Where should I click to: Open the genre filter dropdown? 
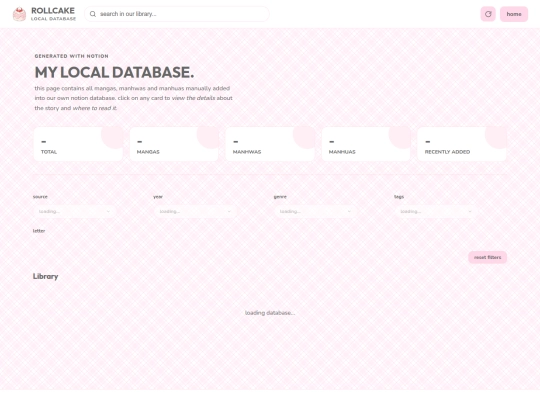tap(315, 211)
